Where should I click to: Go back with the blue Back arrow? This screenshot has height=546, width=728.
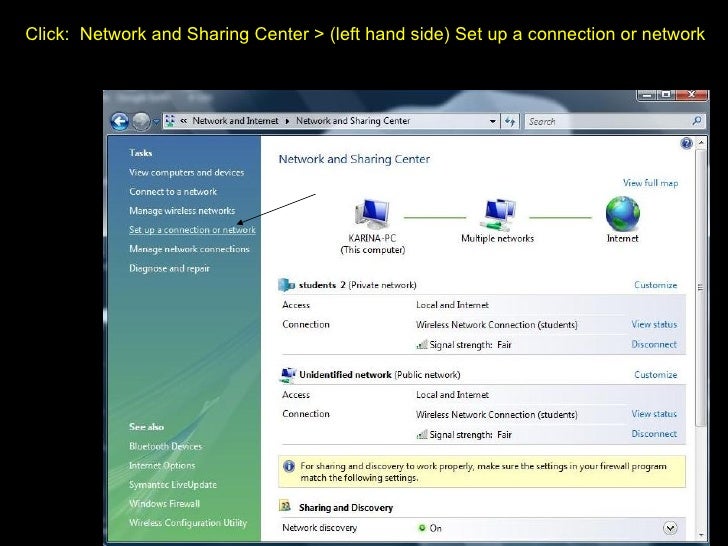pyautogui.click(x=119, y=122)
